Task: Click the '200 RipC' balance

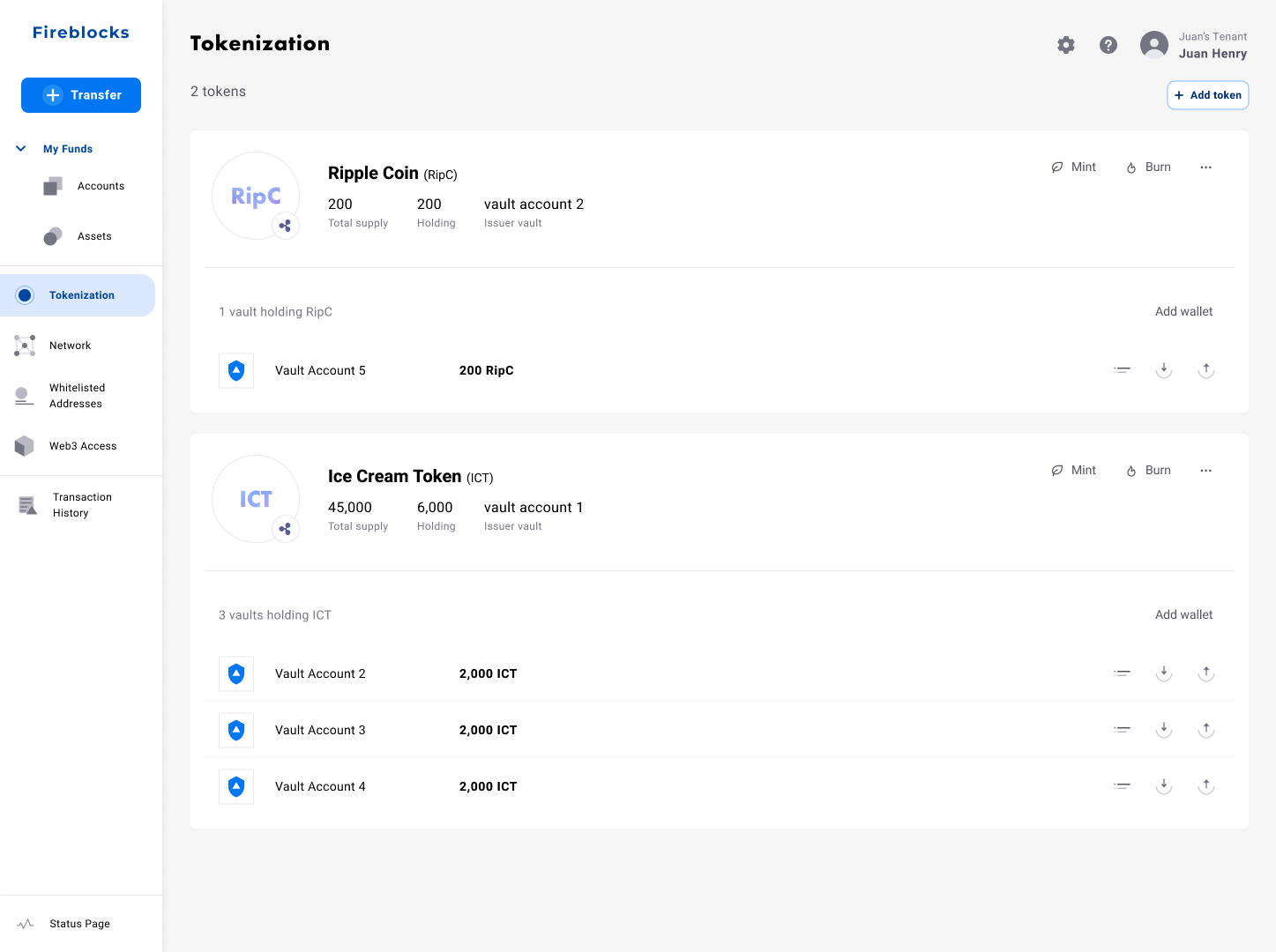Action: [x=487, y=371]
